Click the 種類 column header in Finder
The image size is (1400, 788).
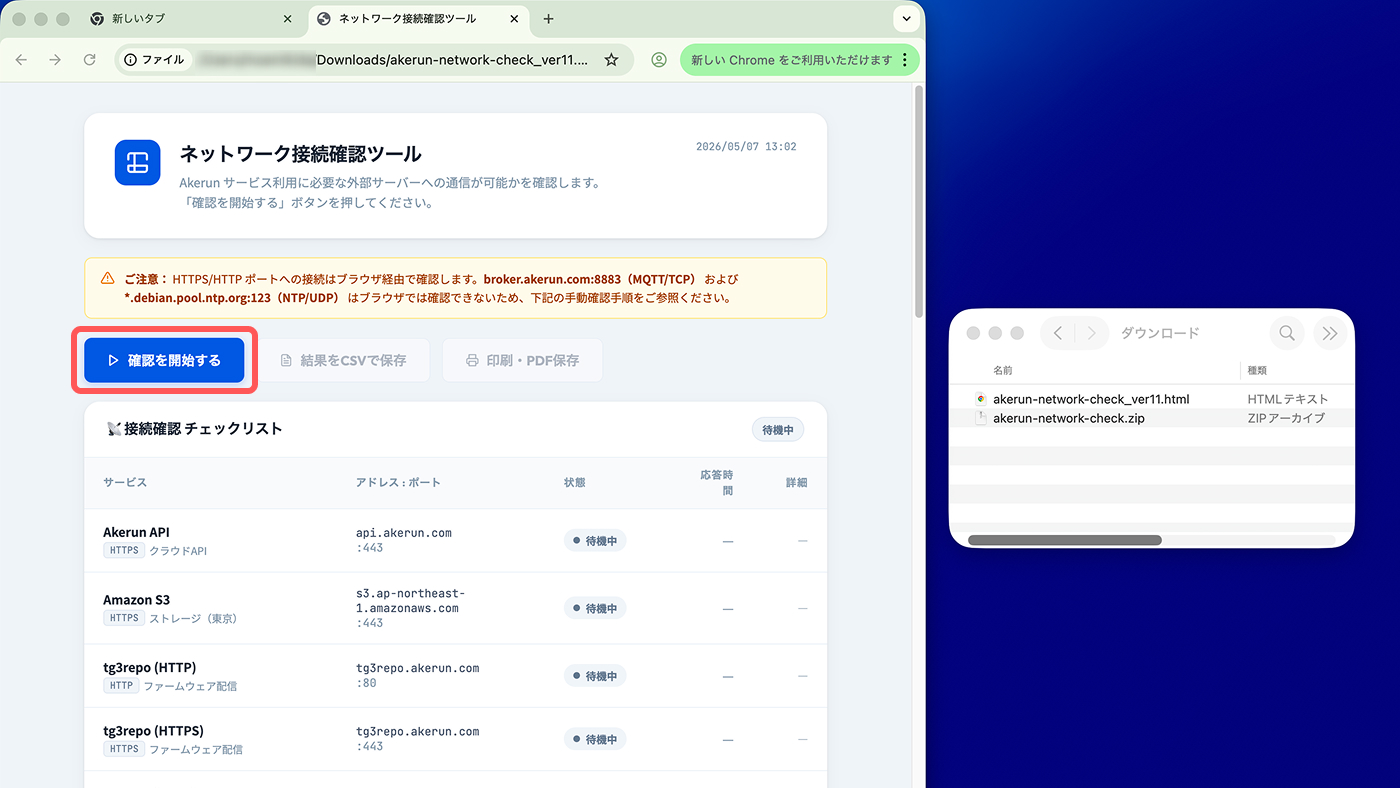point(1258,370)
